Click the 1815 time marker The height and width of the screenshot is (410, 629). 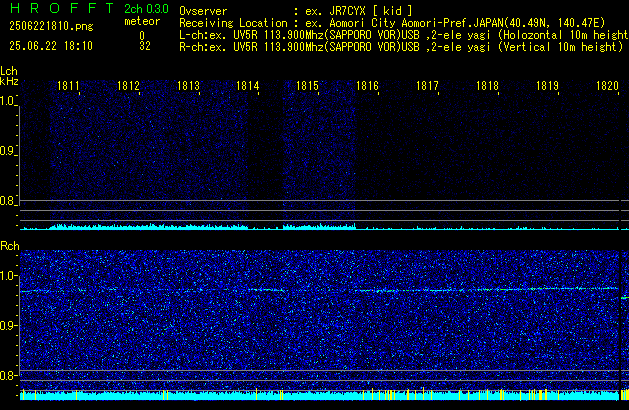(308, 86)
